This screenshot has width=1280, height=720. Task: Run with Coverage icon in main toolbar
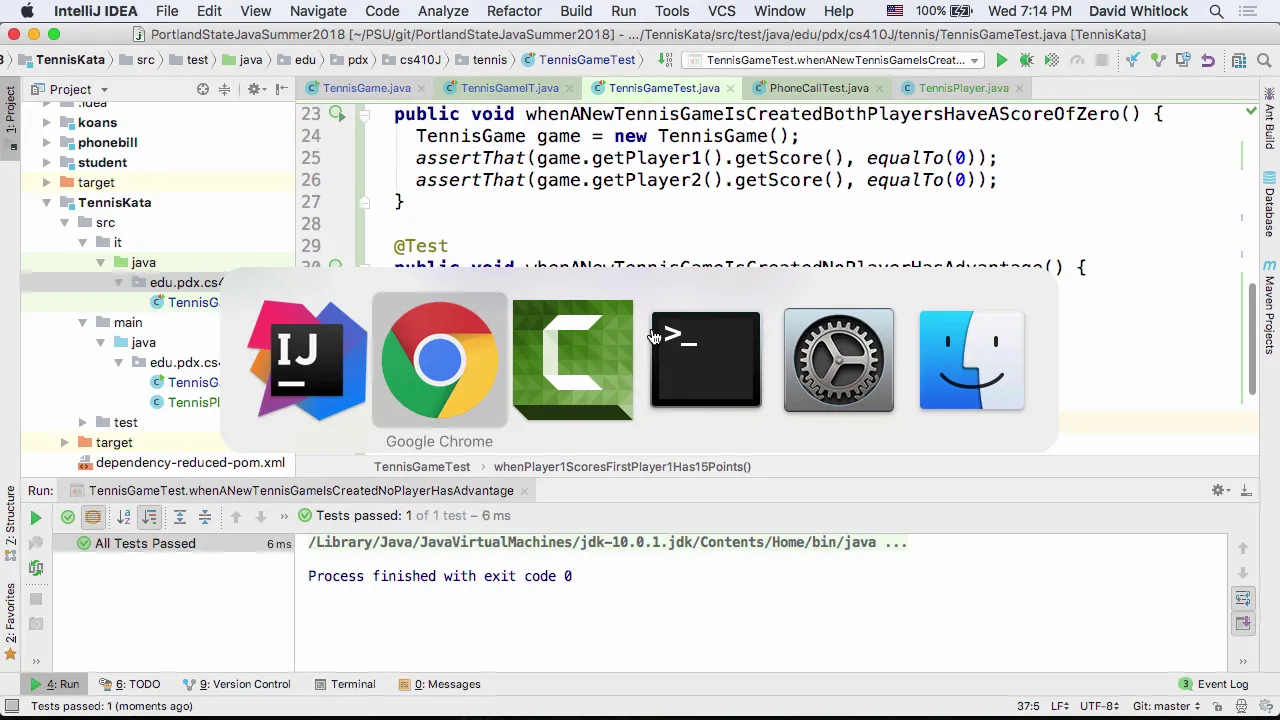pos(1052,60)
